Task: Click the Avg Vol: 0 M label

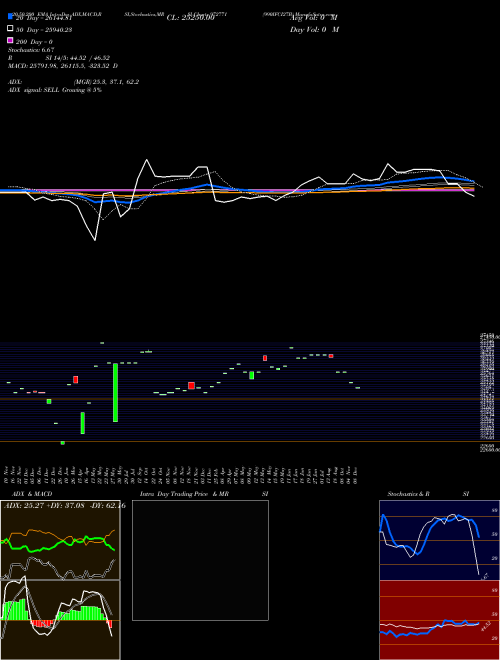Action: coord(314,18)
